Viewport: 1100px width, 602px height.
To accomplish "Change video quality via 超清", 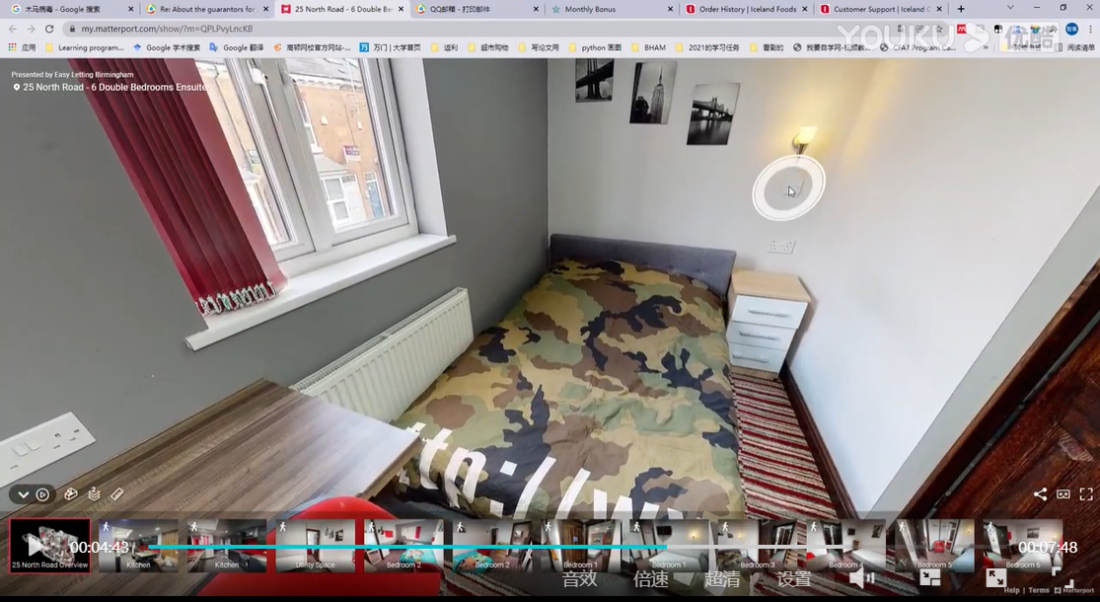I will click(722, 579).
